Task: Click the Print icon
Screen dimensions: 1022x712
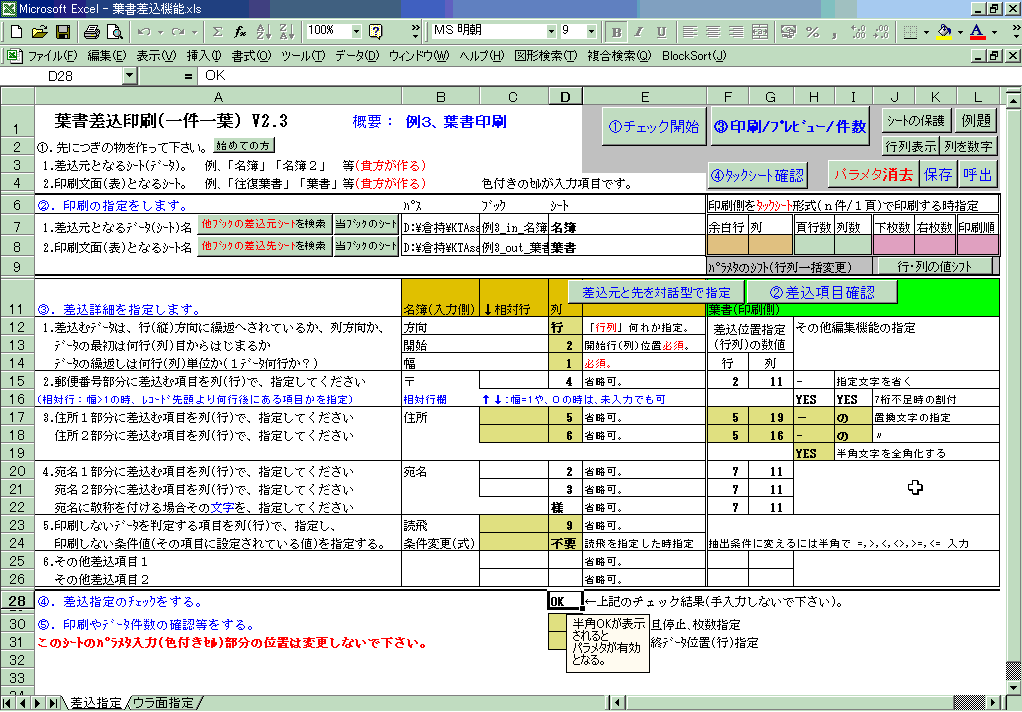Action: (91, 31)
